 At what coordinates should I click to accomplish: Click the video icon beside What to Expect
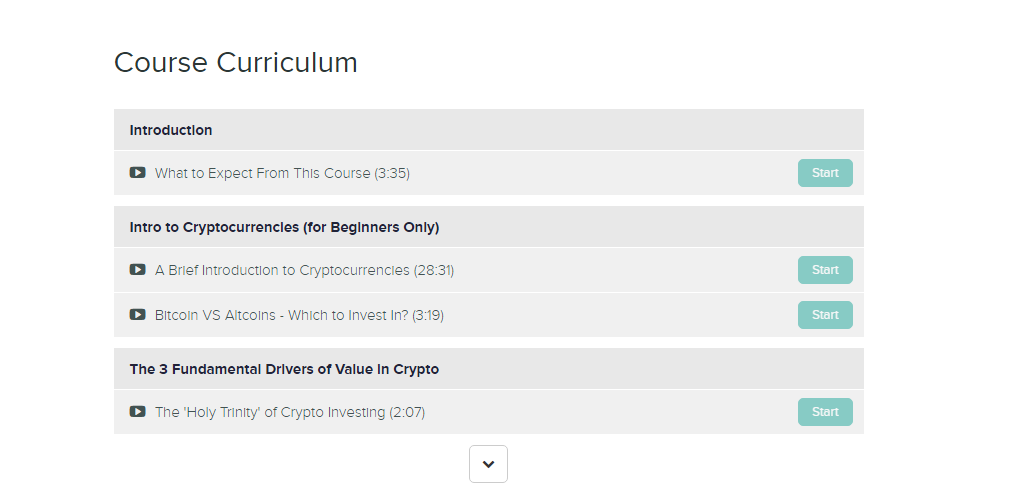coord(137,172)
